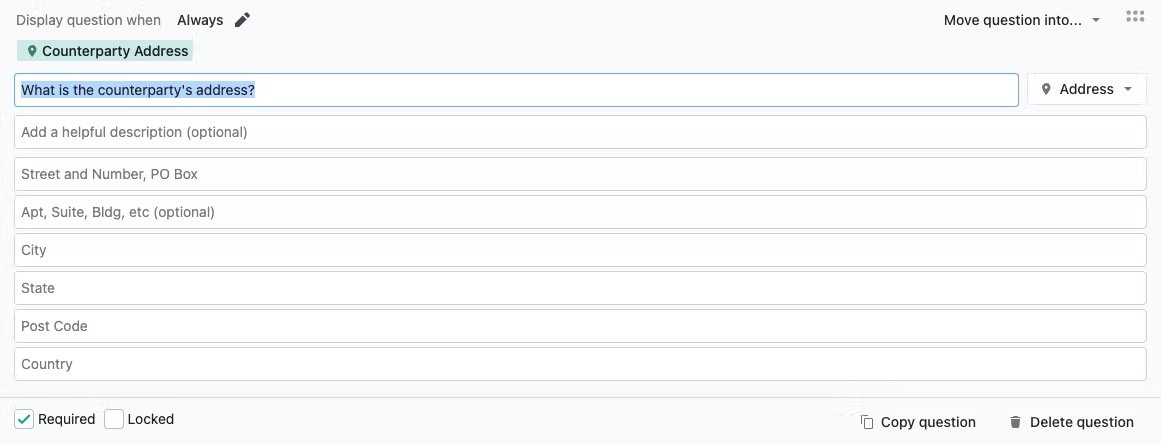Click the pencil edit icon next to Always

pyautogui.click(x=242, y=20)
